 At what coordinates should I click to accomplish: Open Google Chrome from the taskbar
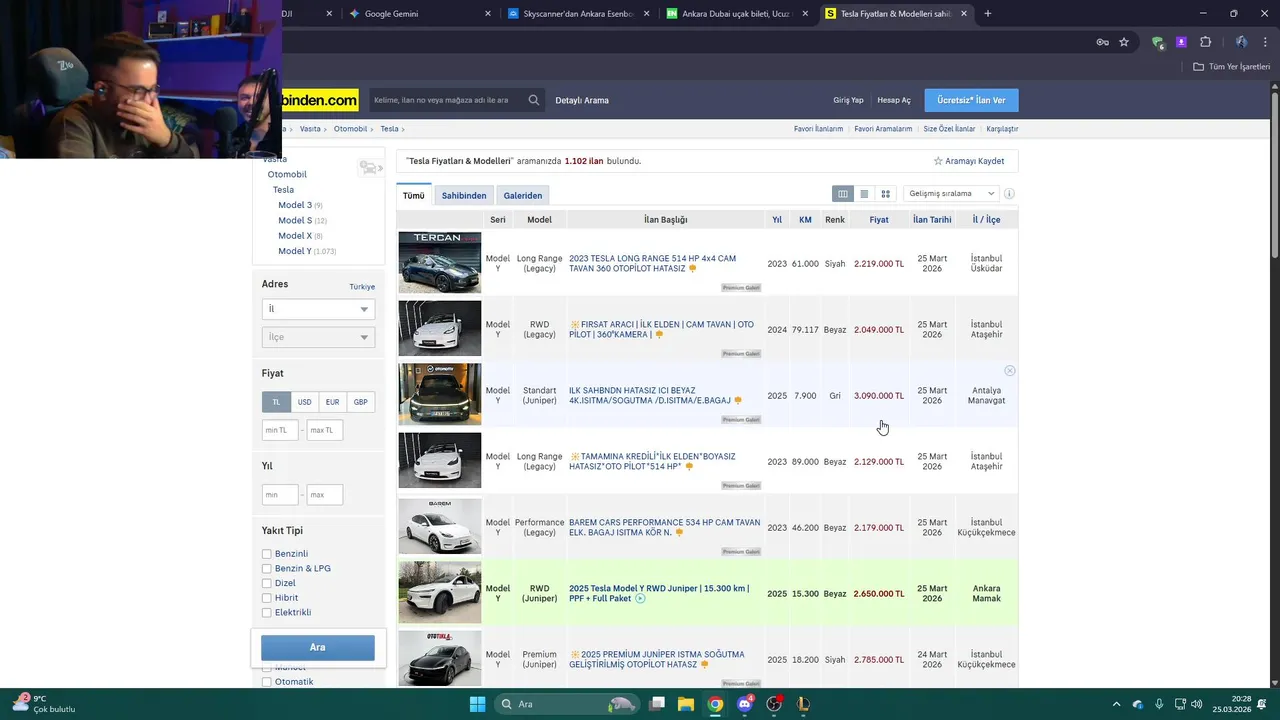pos(715,704)
